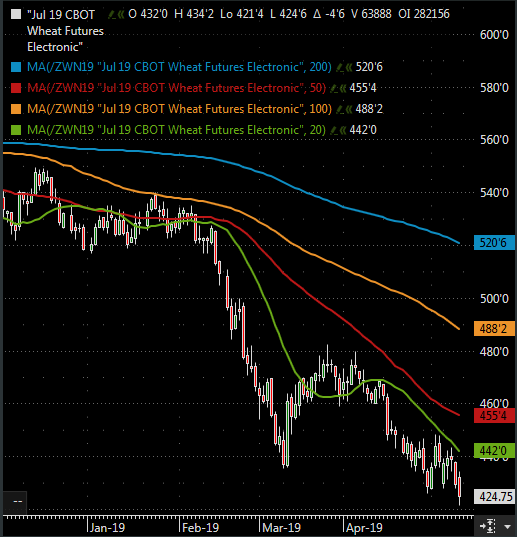This screenshot has height=537, width=517.
Task: Collapse the MA 200 legend via double chevron
Action: pyautogui.click(x=349, y=67)
